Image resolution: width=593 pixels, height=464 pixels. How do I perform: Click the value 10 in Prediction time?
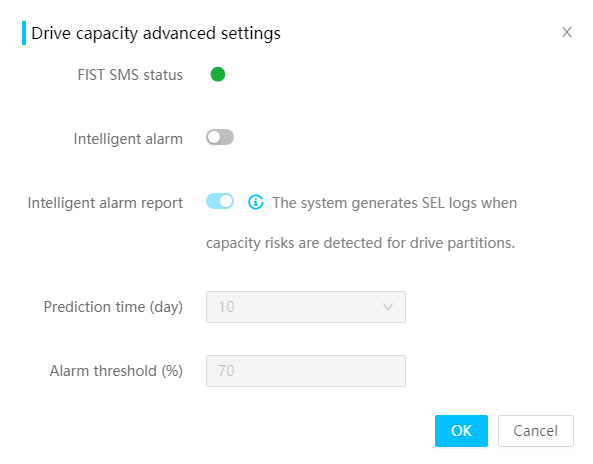(226, 307)
